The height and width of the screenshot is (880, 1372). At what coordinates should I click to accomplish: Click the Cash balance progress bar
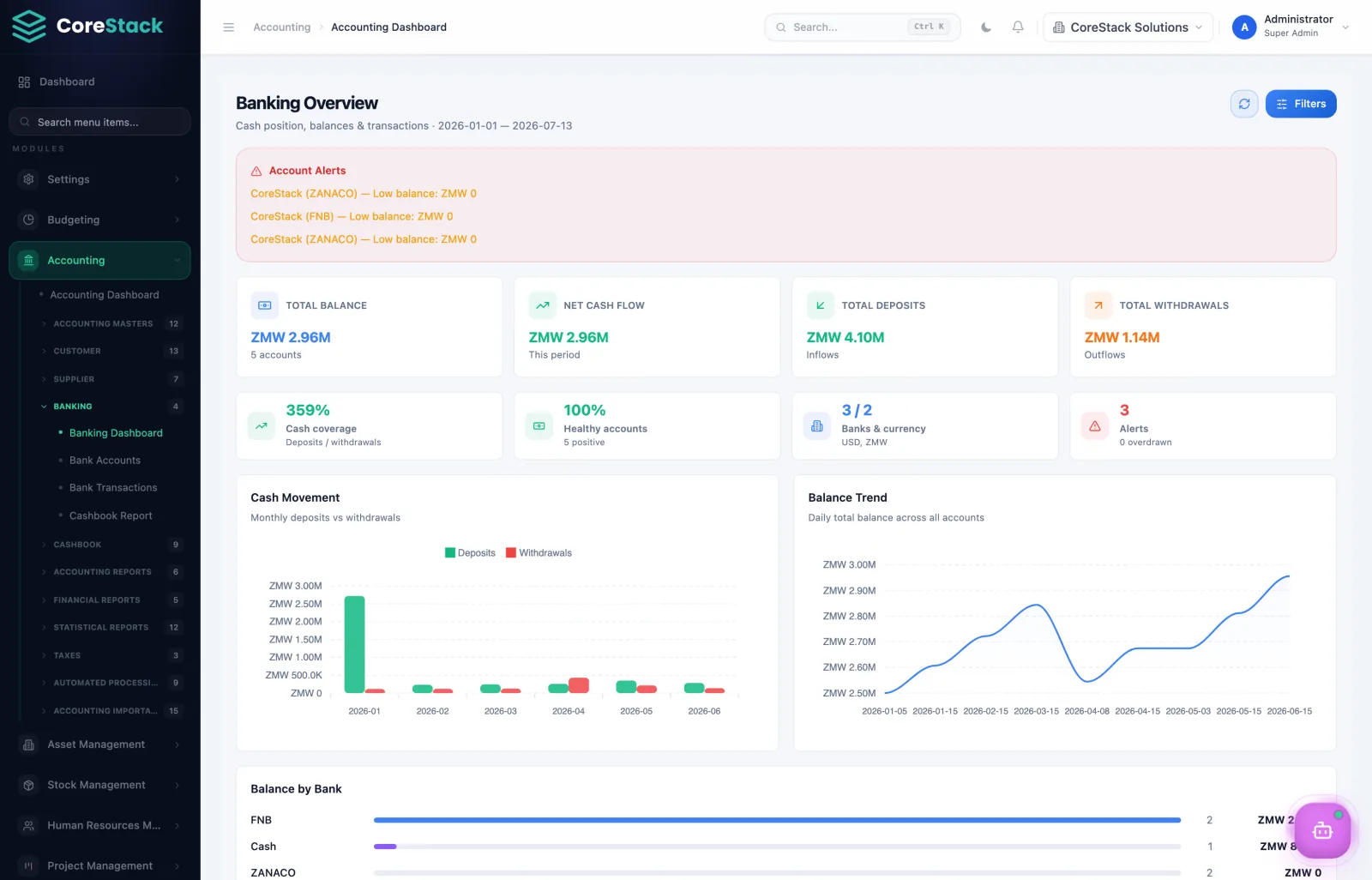777,847
